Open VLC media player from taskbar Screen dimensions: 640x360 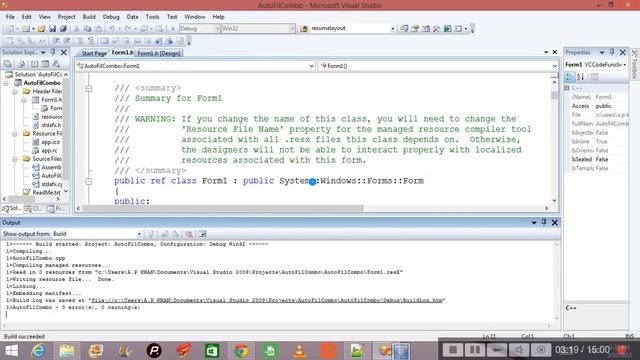[299, 351]
